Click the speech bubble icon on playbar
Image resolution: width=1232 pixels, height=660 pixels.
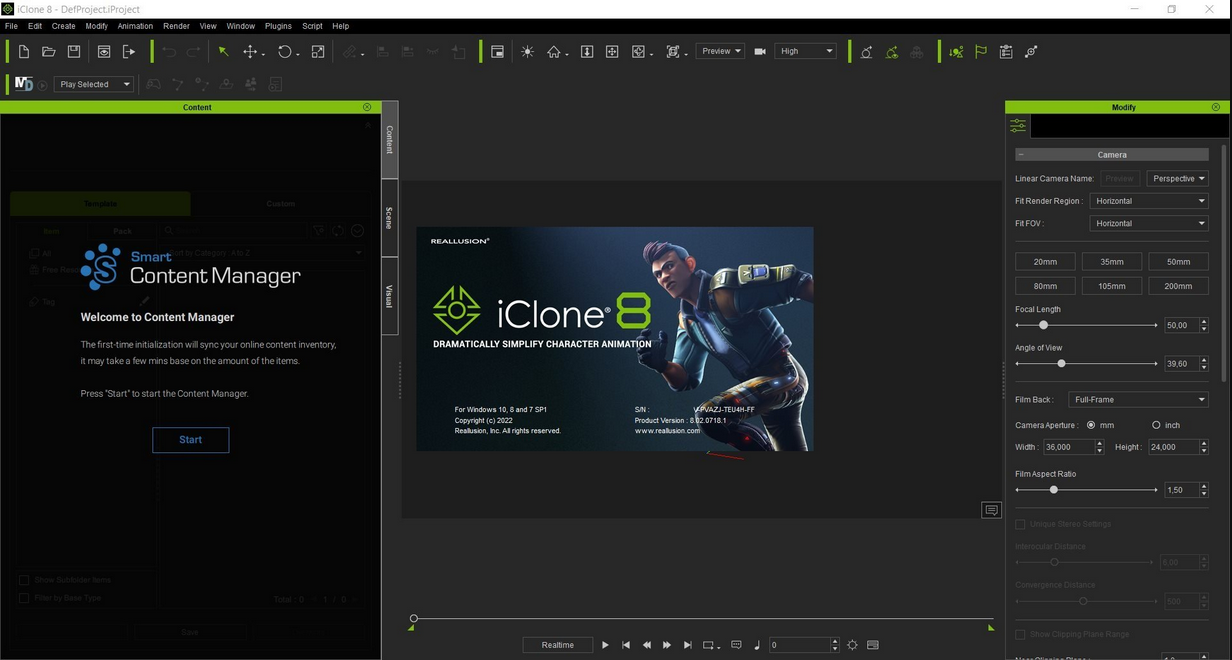click(x=736, y=645)
